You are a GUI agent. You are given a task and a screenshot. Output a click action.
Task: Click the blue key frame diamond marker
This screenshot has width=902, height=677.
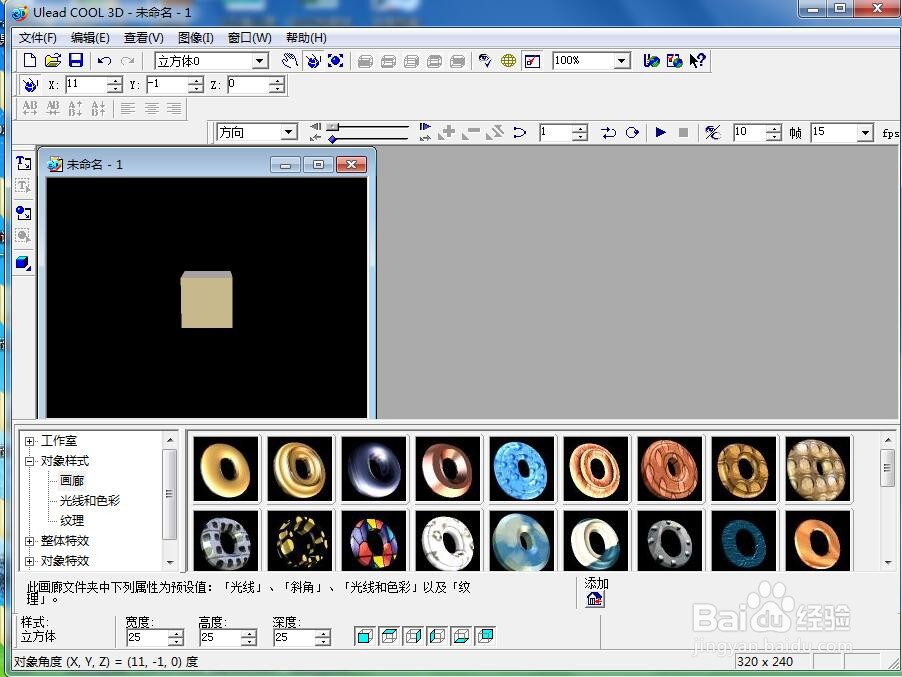pos(332,139)
